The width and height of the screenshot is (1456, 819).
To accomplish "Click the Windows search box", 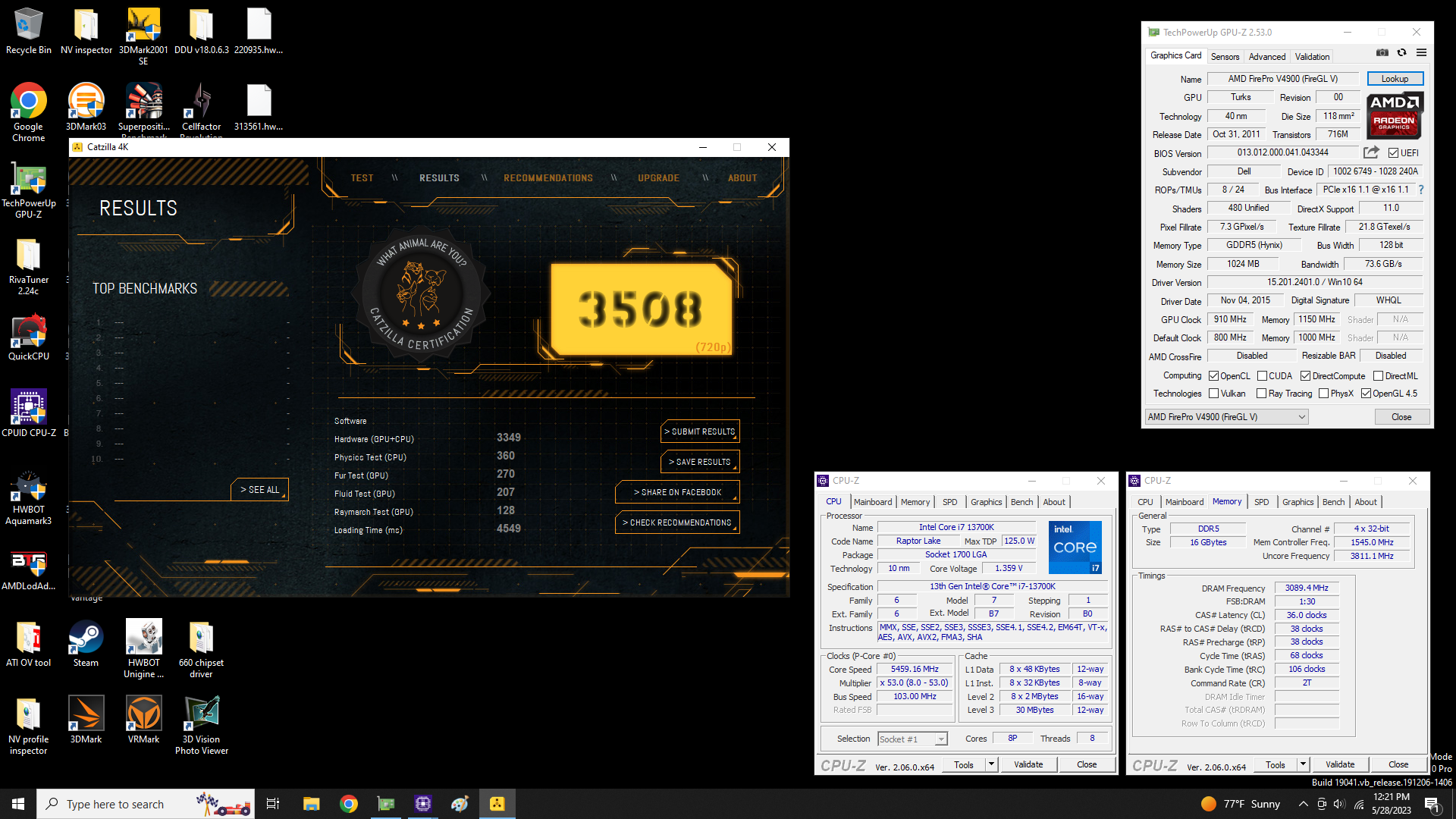I will (x=146, y=804).
